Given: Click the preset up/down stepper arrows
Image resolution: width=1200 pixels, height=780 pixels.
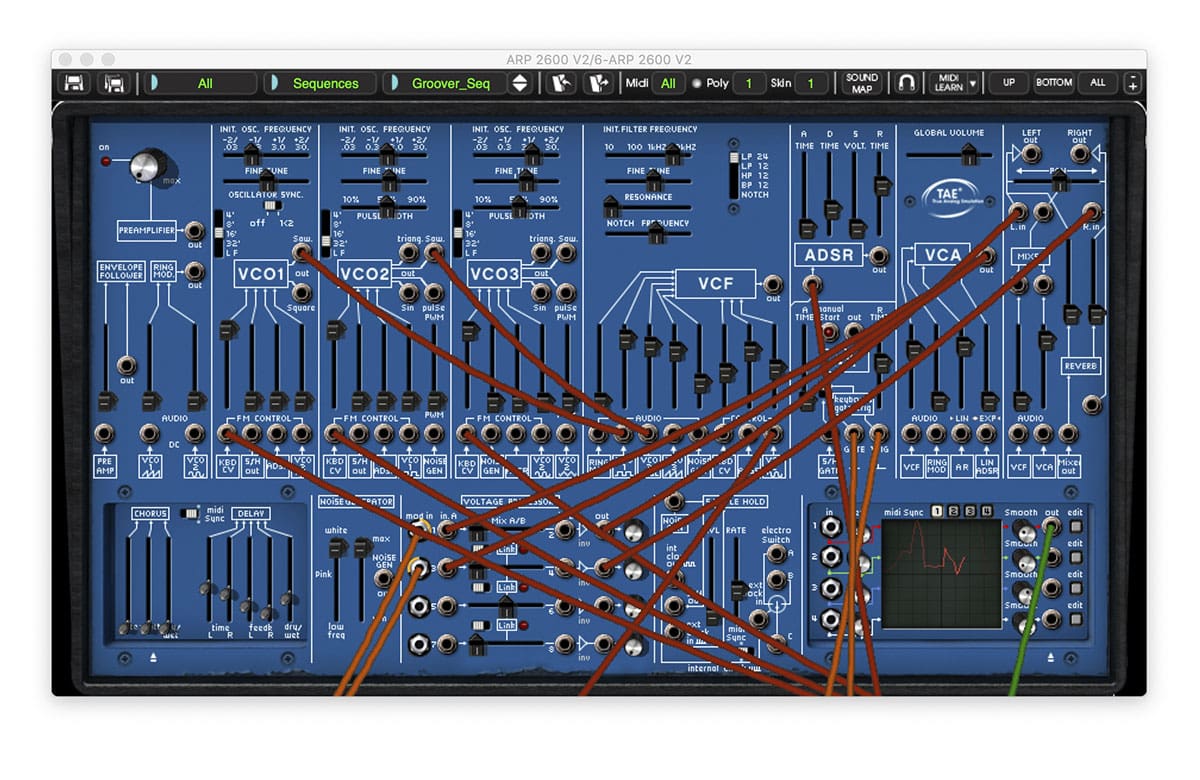Looking at the screenshot, I should click(x=520, y=84).
